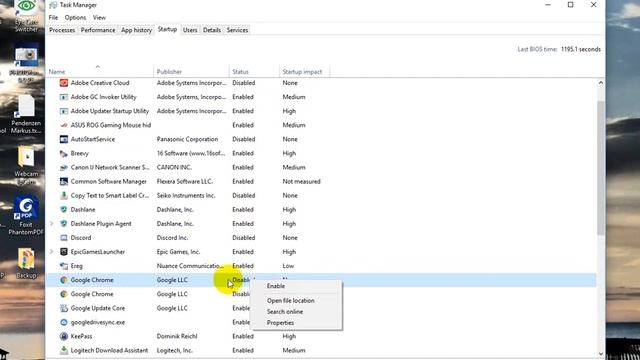The height and width of the screenshot is (360, 640).
Task: Open the View menu
Action: coord(99,18)
